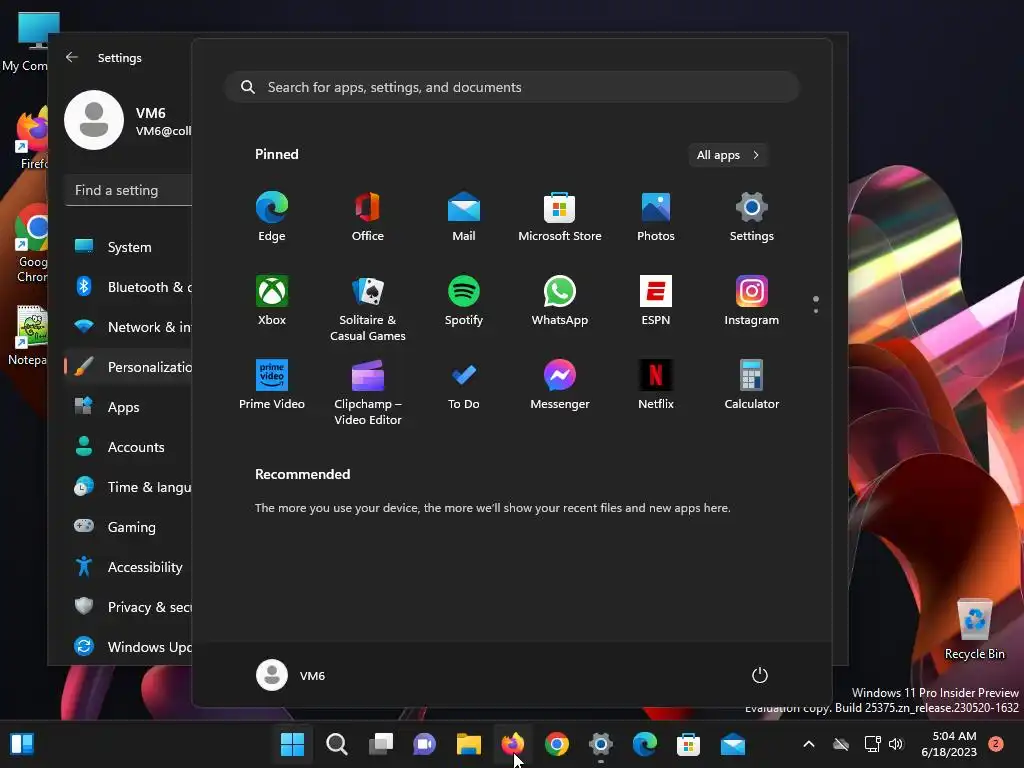Open Accessibility settings
The image size is (1024, 768).
(129, 567)
